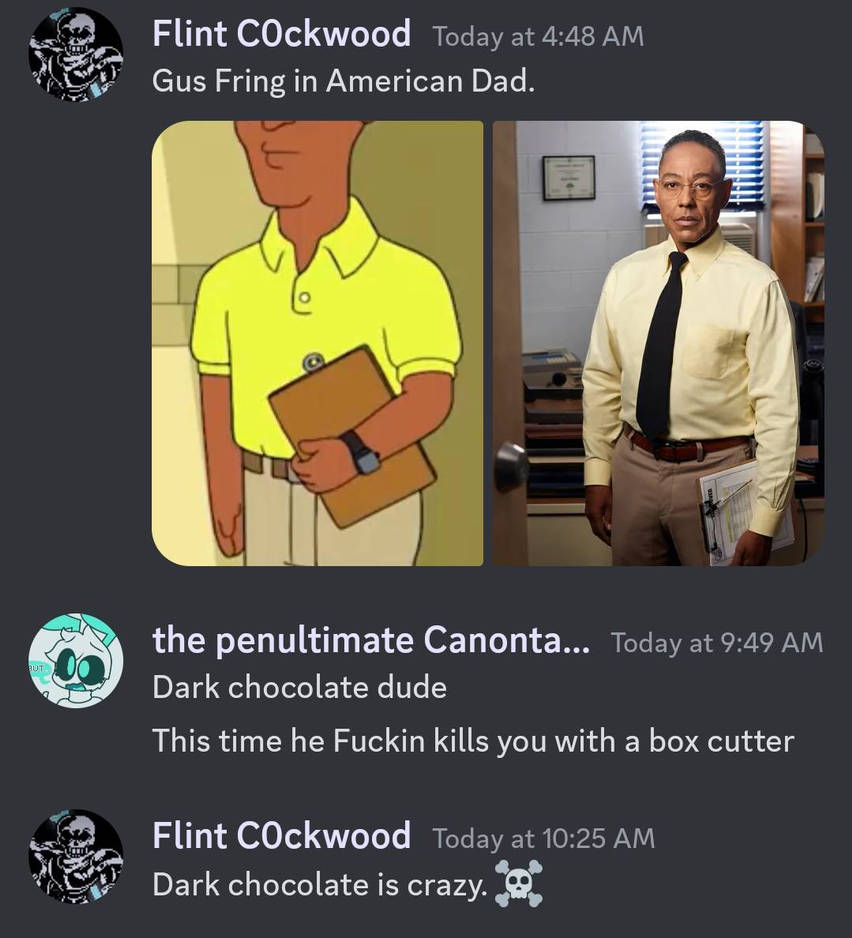Image resolution: width=852 pixels, height=938 pixels.
Task: Open Flint C0ckwood's avatar on the 4:48 AM message
Action: click(76, 54)
